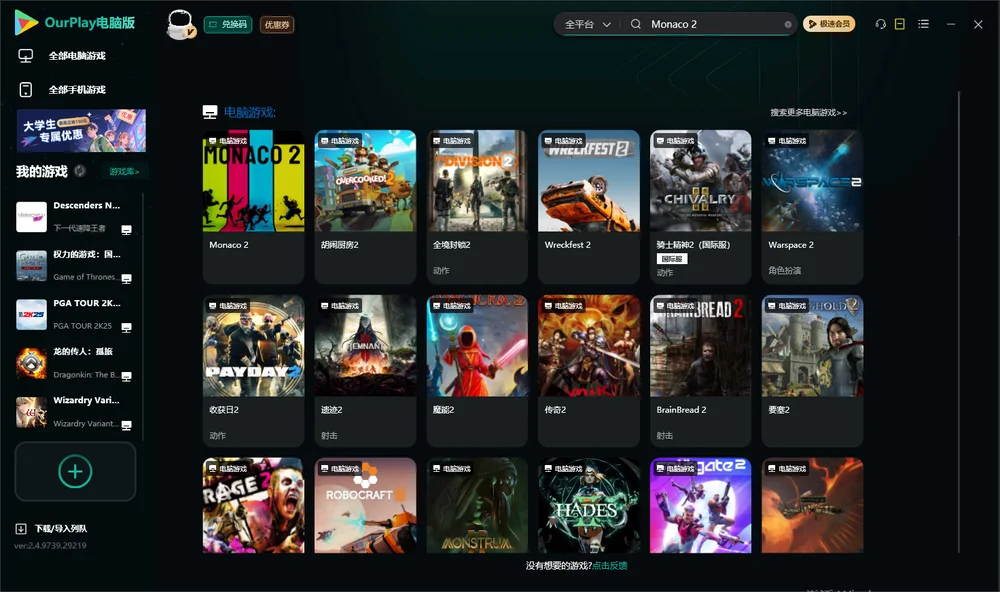Select Descenders Next in my games list
This screenshot has height=592, width=1000.
(x=75, y=216)
